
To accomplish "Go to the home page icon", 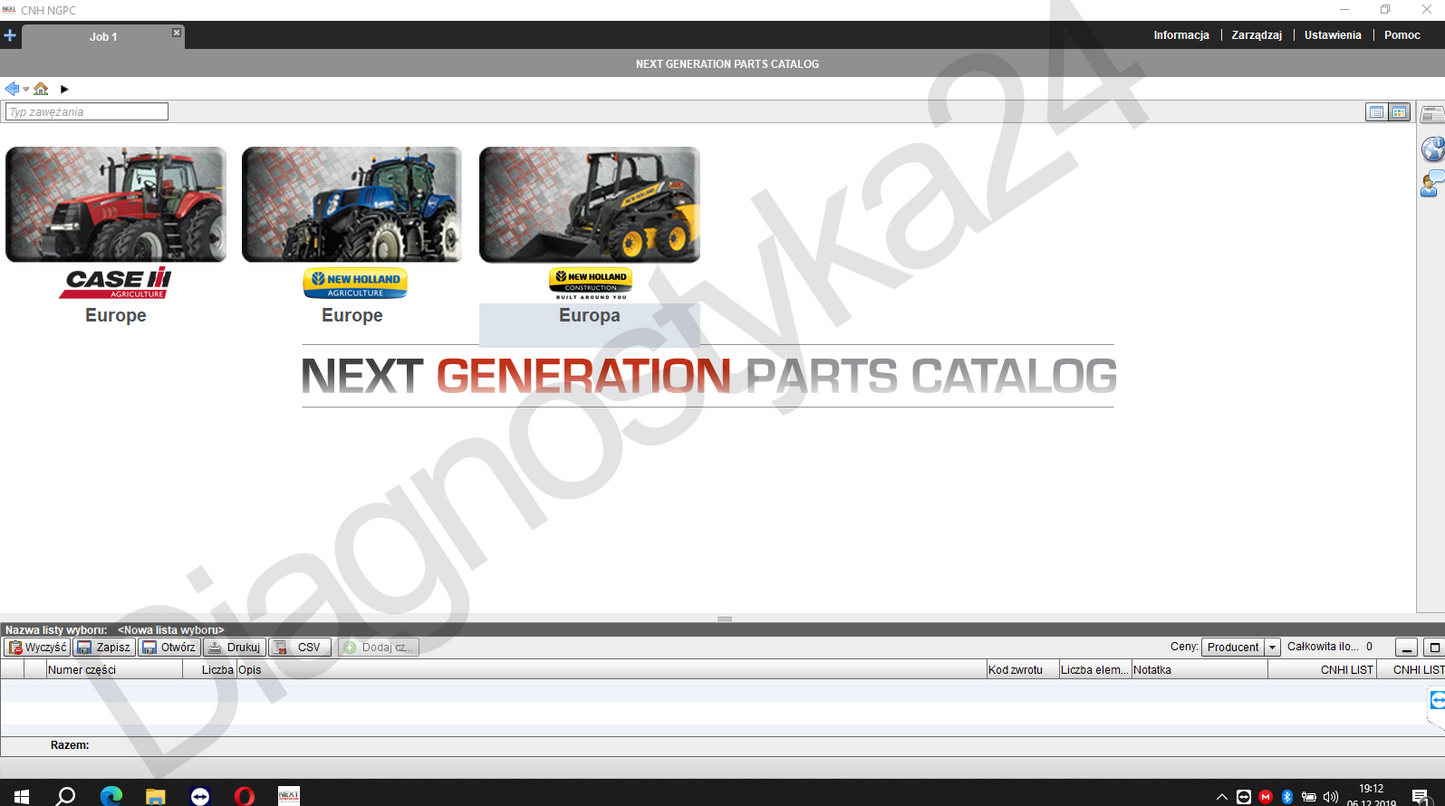I will pyautogui.click(x=41, y=89).
